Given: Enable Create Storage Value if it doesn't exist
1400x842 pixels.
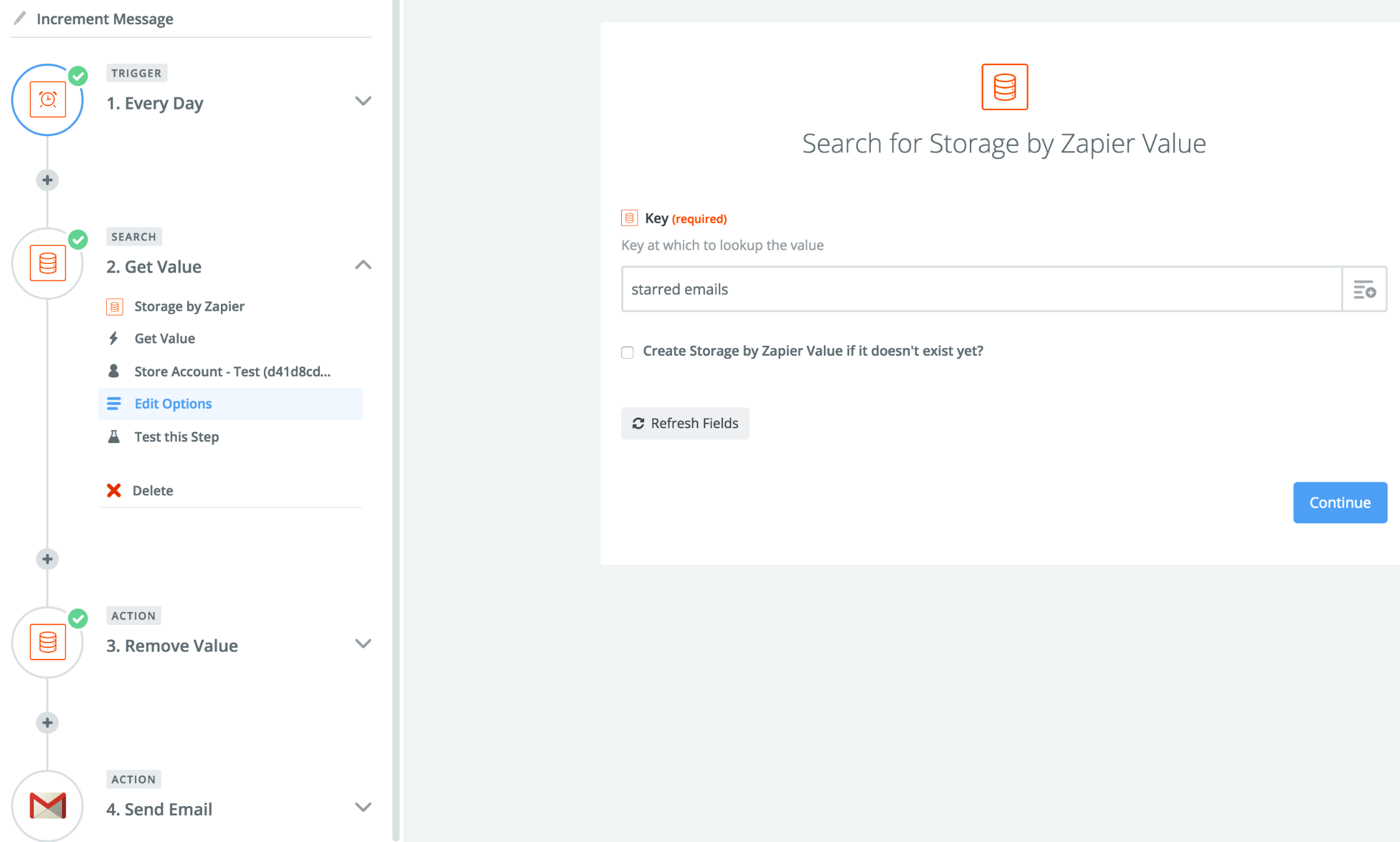Looking at the screenshot, I should 628,353.
